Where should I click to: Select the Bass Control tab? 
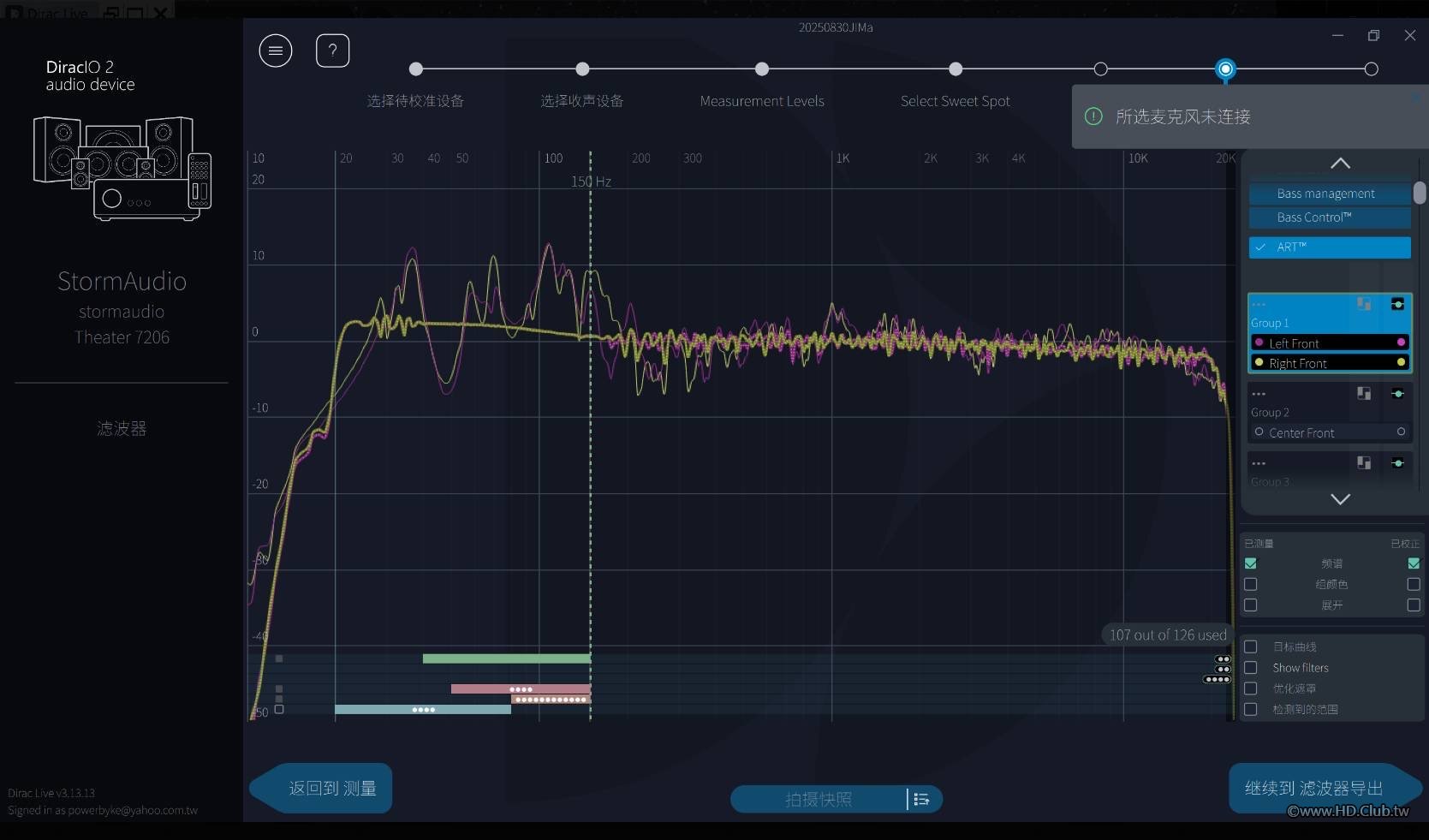(1330, 217)
